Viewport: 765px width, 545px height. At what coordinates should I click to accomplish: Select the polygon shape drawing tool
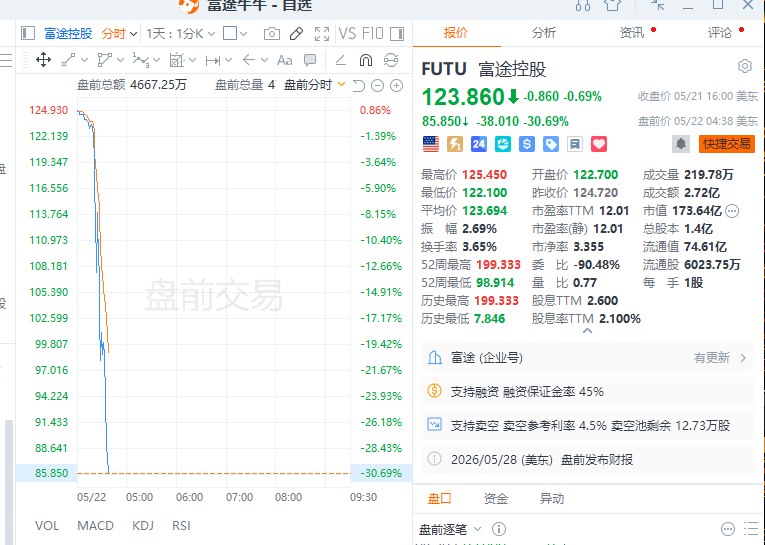104,60
